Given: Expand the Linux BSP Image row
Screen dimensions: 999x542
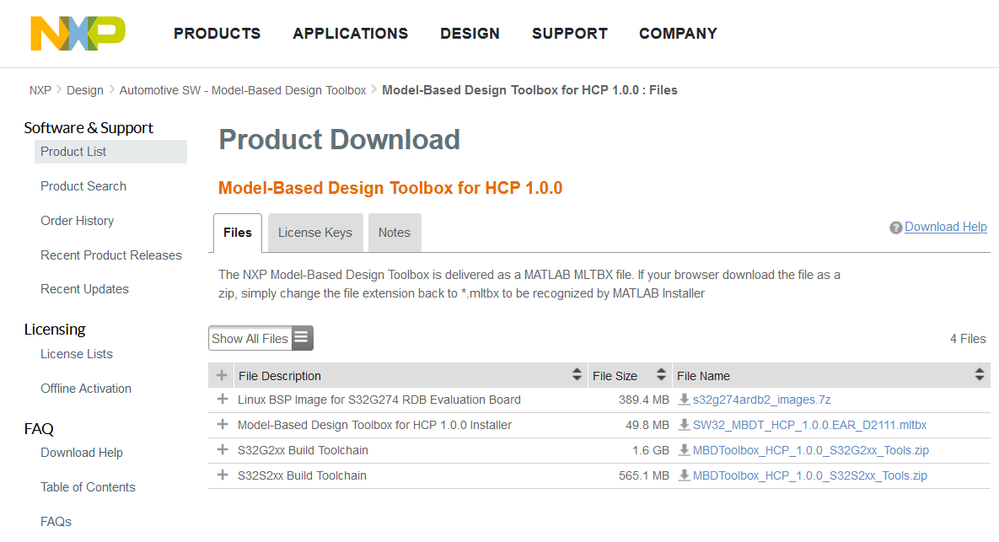Looking at the screenshot, I should click(x=222, y=399).
